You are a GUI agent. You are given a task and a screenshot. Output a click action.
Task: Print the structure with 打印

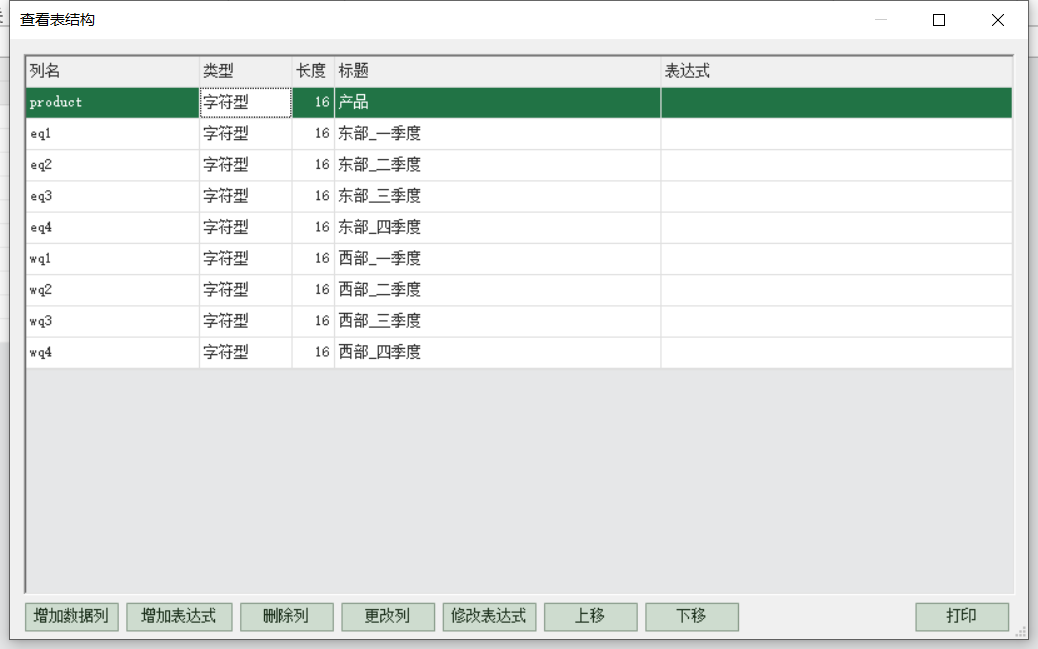[961, 617]
